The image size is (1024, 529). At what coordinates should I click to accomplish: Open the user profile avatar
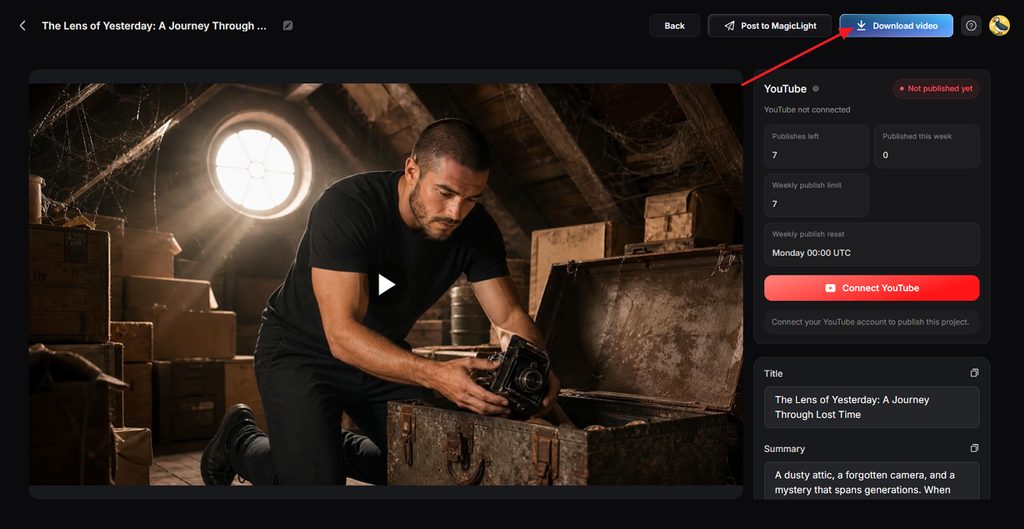(999, 26)
